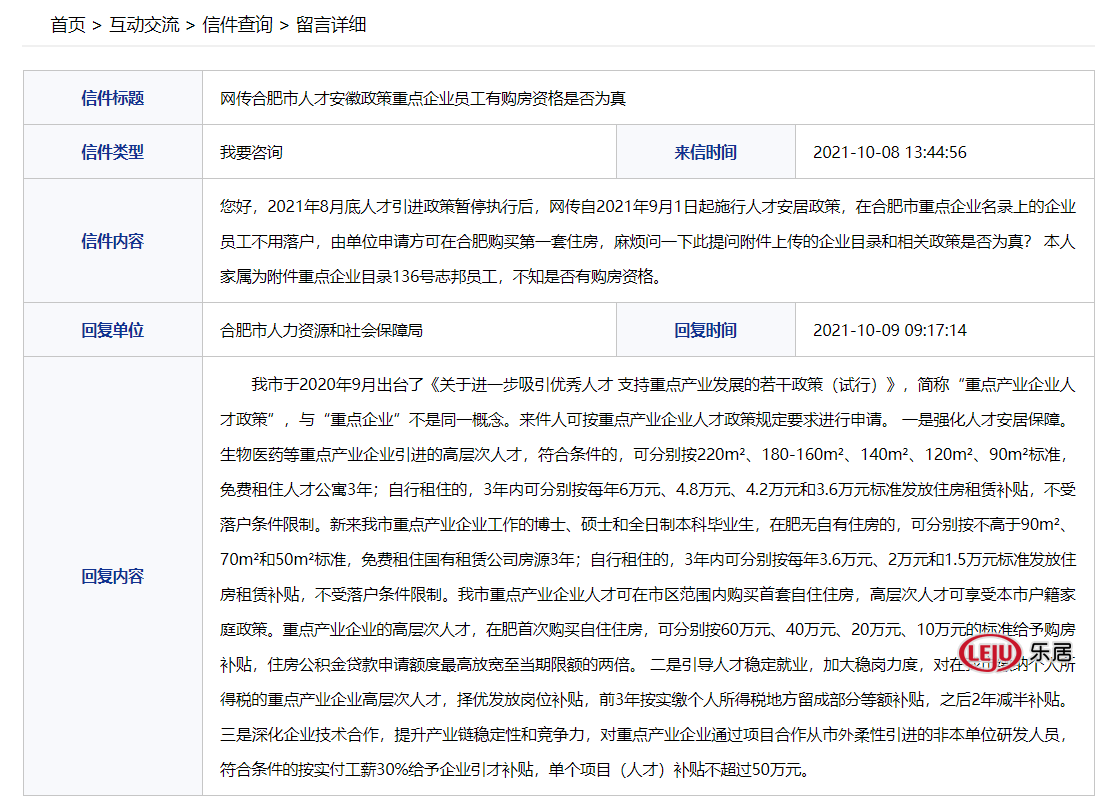Select the 回复时间 header cell
Viewport: 1118px width, 808px height.
click(x=706, y=330)
